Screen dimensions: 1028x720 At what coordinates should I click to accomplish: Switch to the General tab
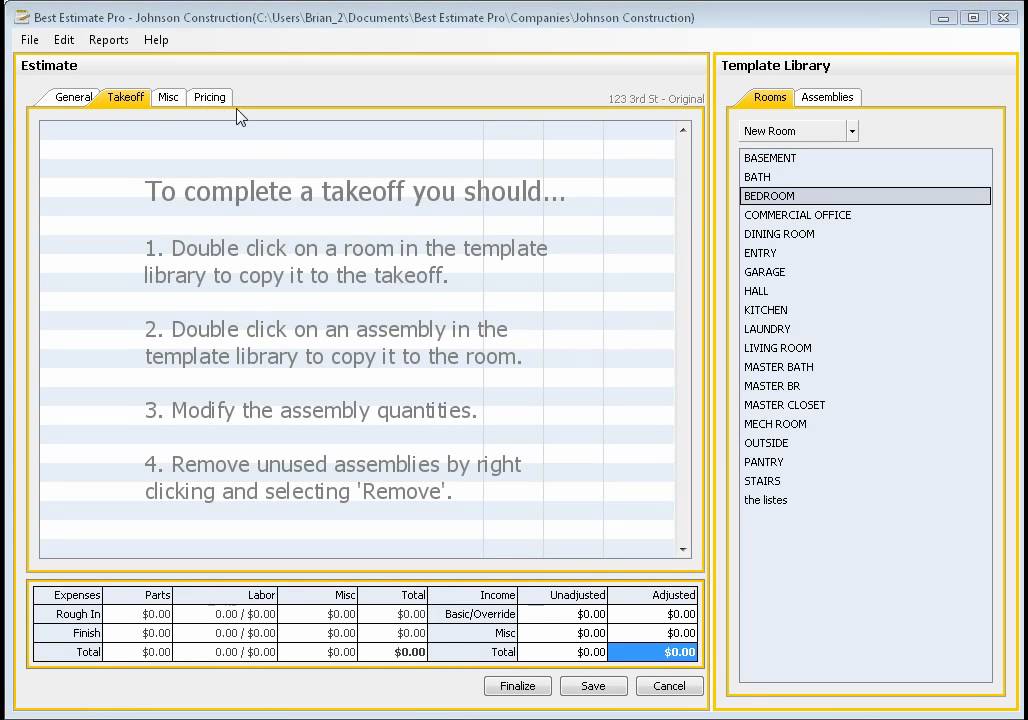(73, 97)
